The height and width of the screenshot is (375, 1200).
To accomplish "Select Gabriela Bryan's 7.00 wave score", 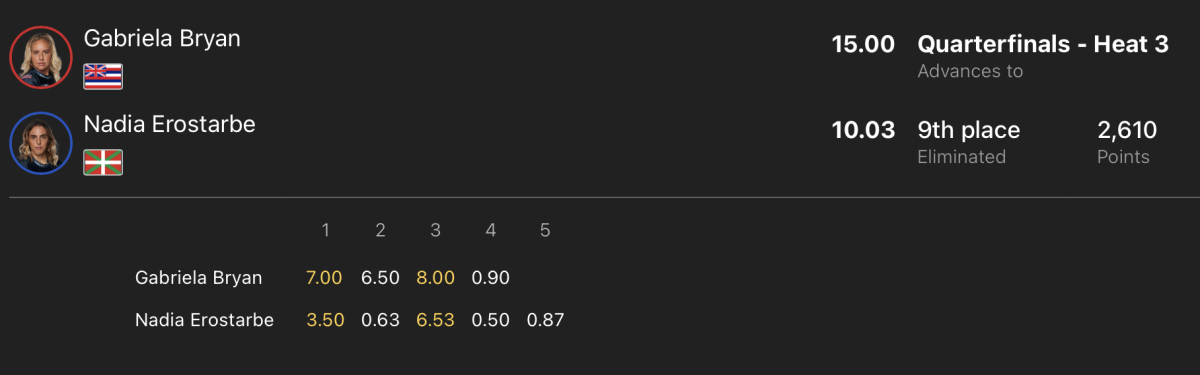I will coord(325,277).
